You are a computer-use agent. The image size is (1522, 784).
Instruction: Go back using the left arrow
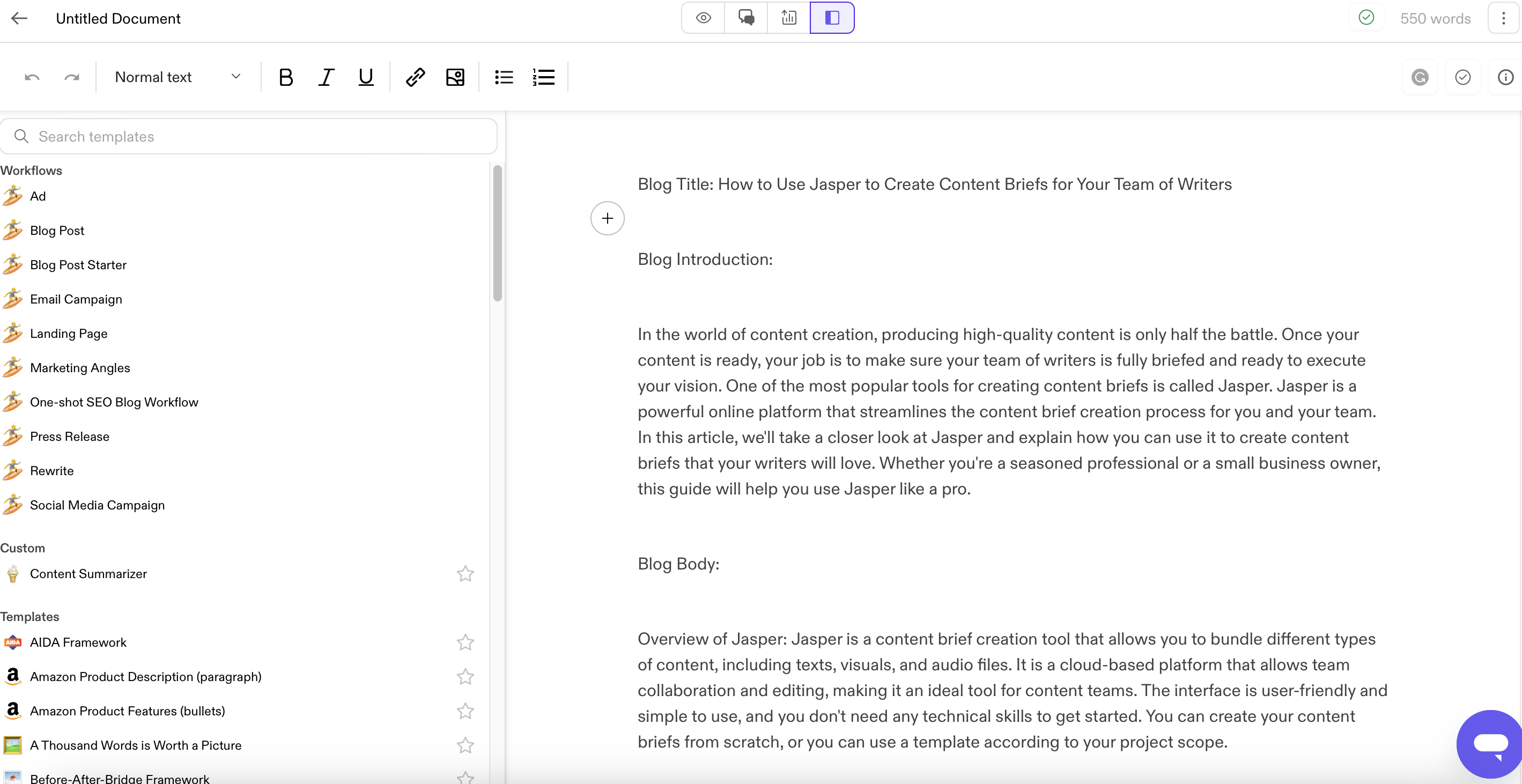point(19,18)
